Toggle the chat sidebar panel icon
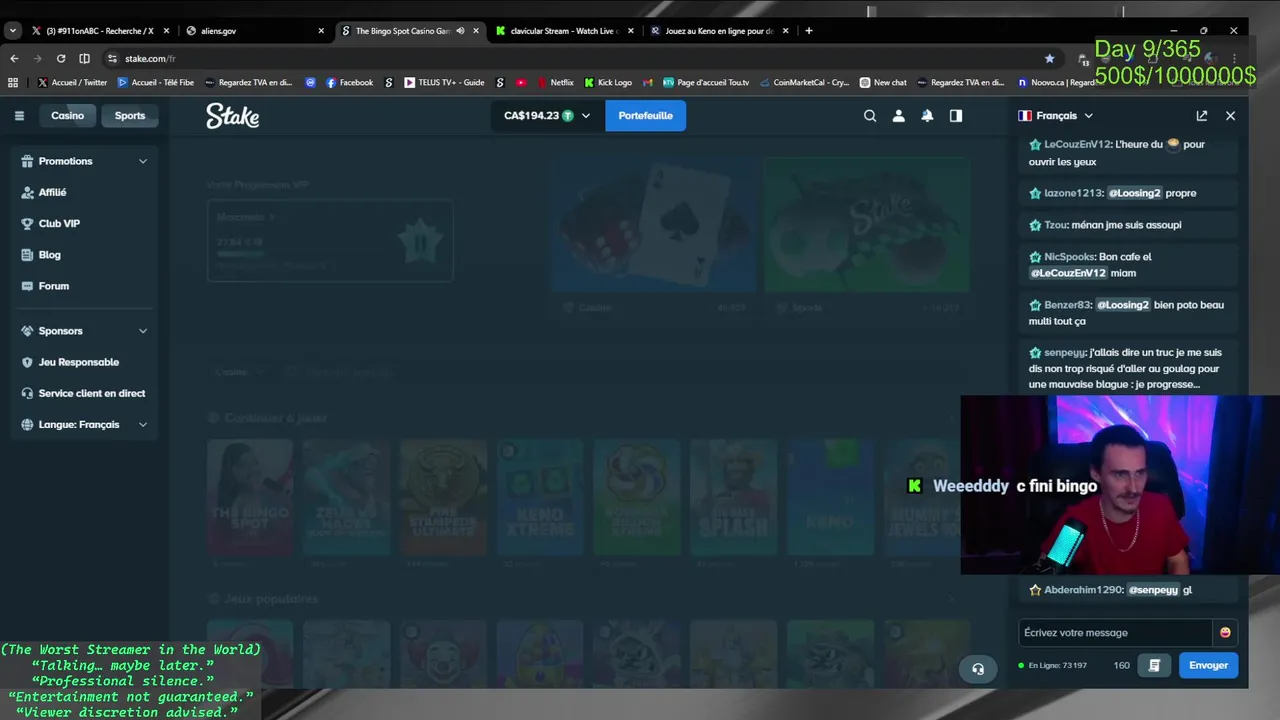The height and width of the screenshot is (720, 1280). pos(956,116)
